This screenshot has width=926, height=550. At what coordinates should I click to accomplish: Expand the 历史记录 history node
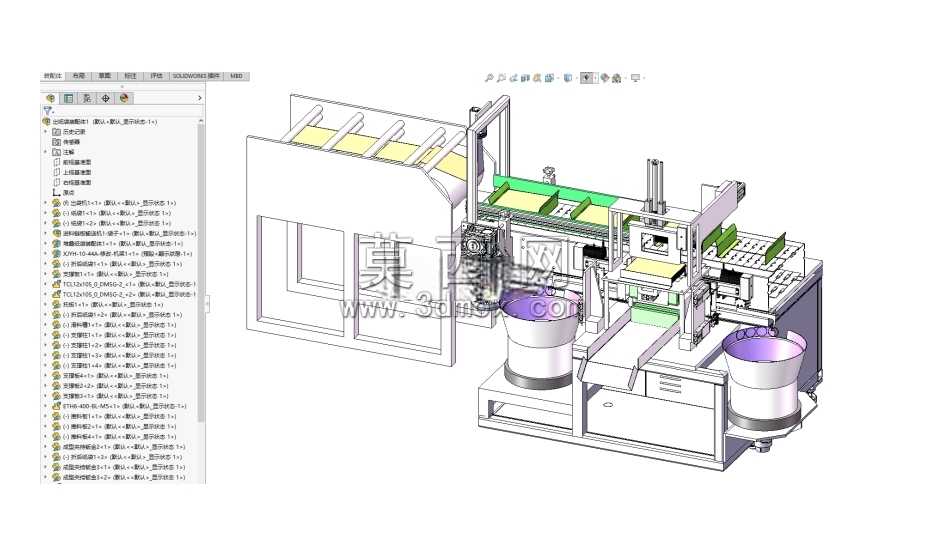[x=46, y=132]
